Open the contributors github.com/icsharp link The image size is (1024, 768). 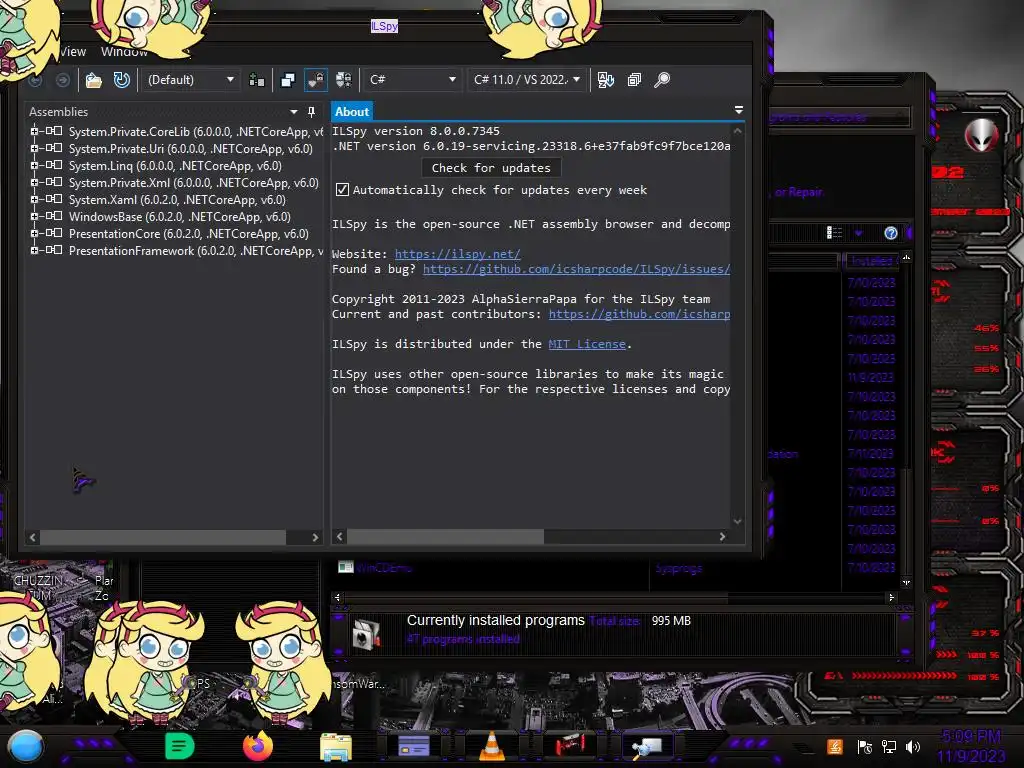click(x=639, y=314)
